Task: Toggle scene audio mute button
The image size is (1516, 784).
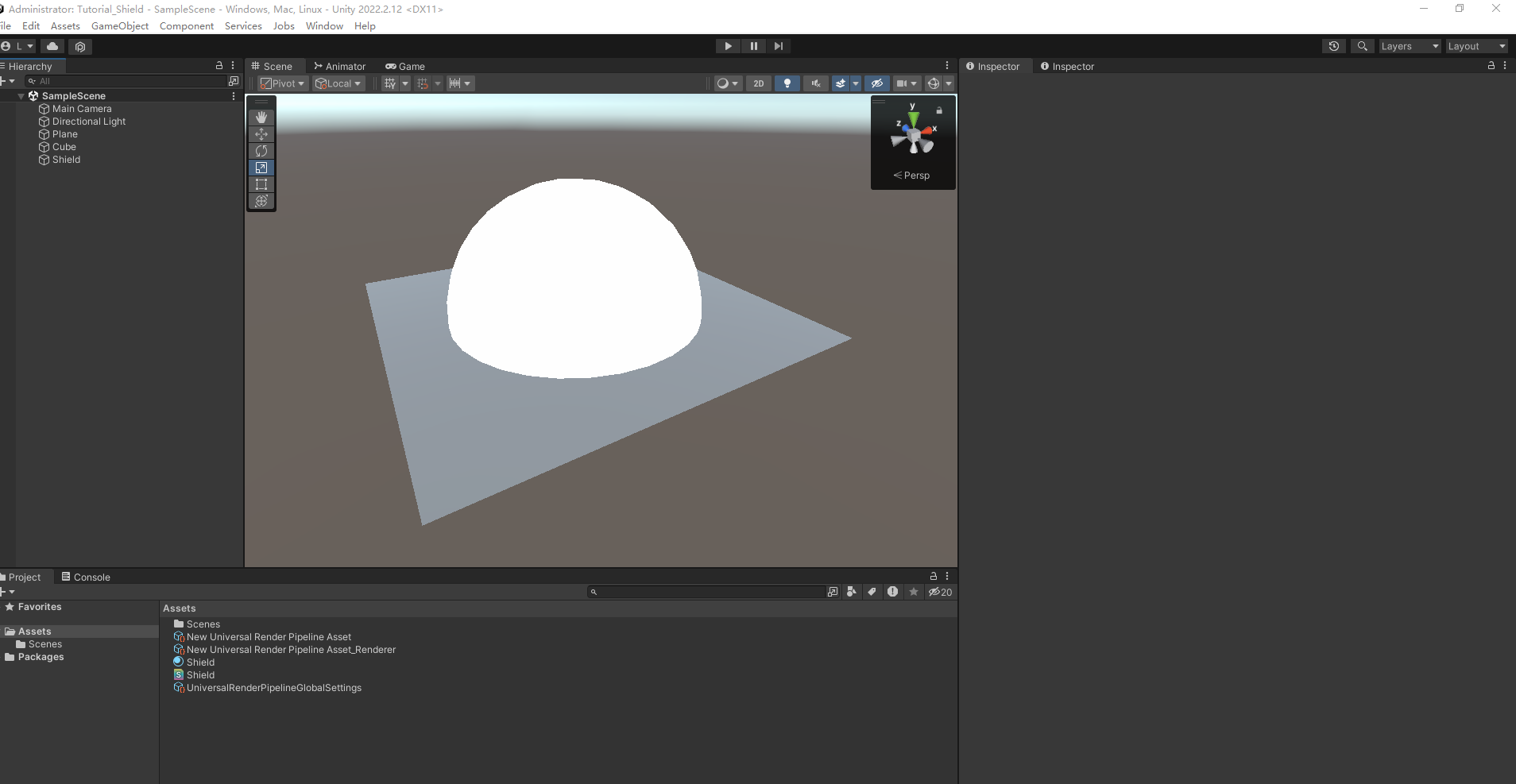Action: coord(815,83)
